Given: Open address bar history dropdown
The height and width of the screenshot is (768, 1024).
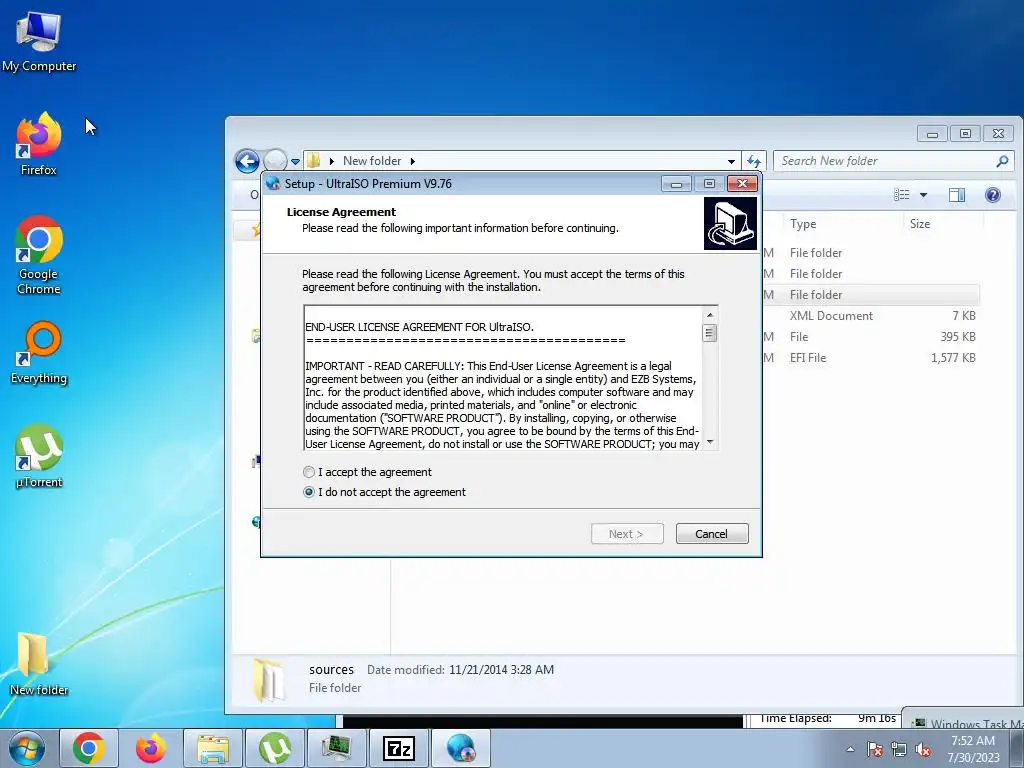Looking at the screenshot, I should click(731, 161).
